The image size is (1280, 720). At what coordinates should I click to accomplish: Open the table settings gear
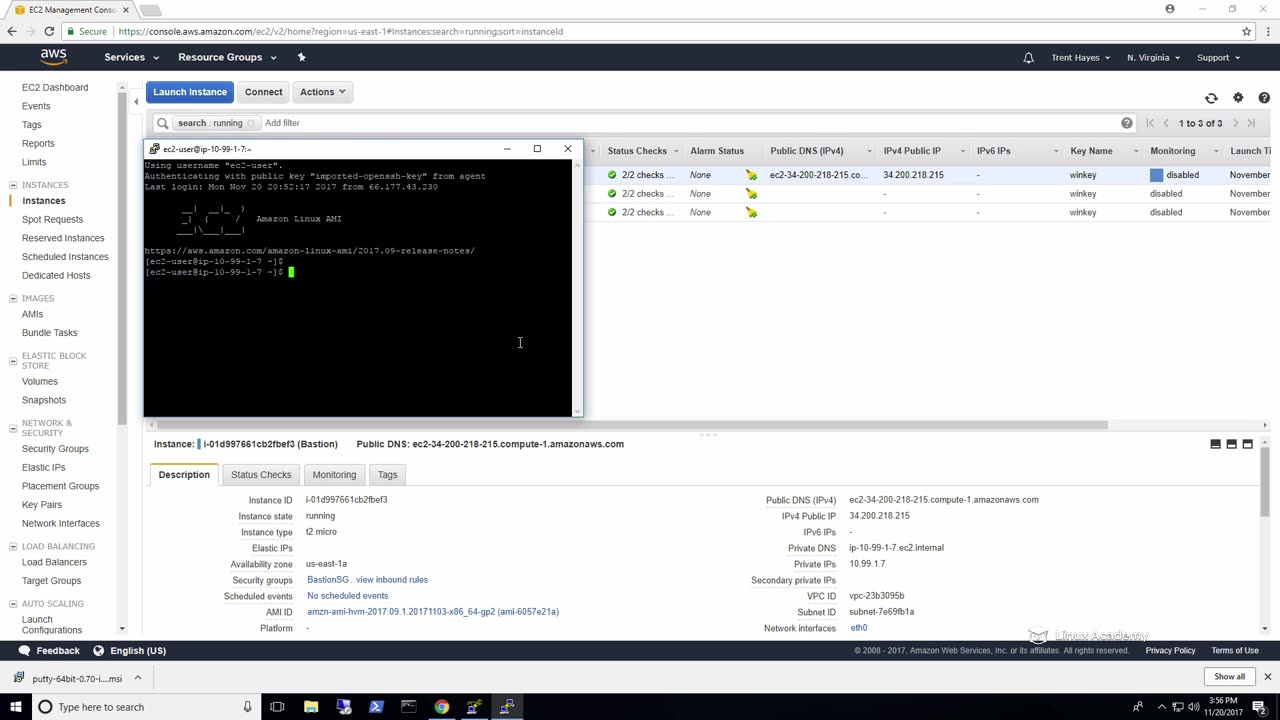coord(1238,98)
